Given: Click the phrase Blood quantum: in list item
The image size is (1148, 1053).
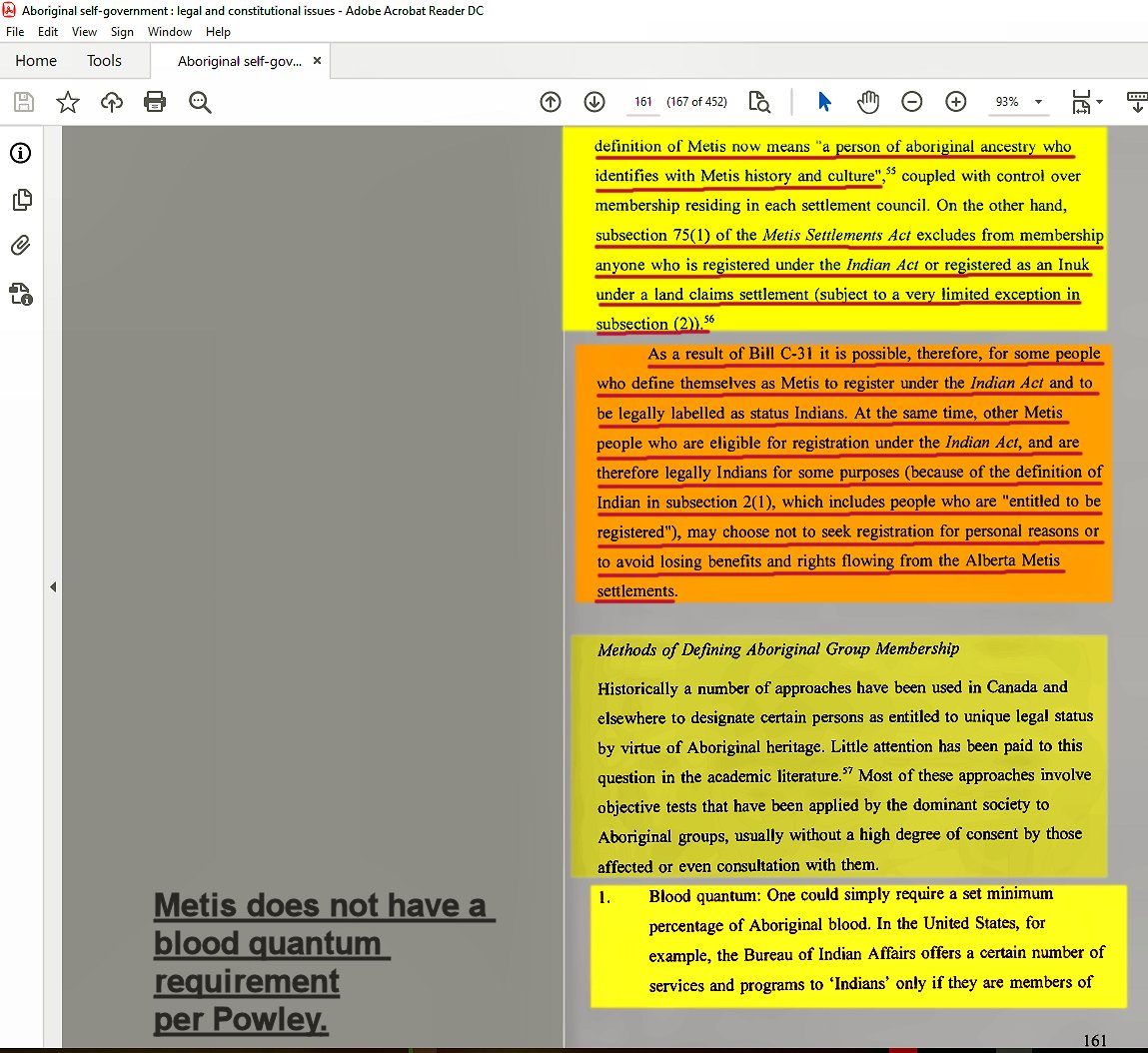Looking at the screenshot, I should [705, 895].
